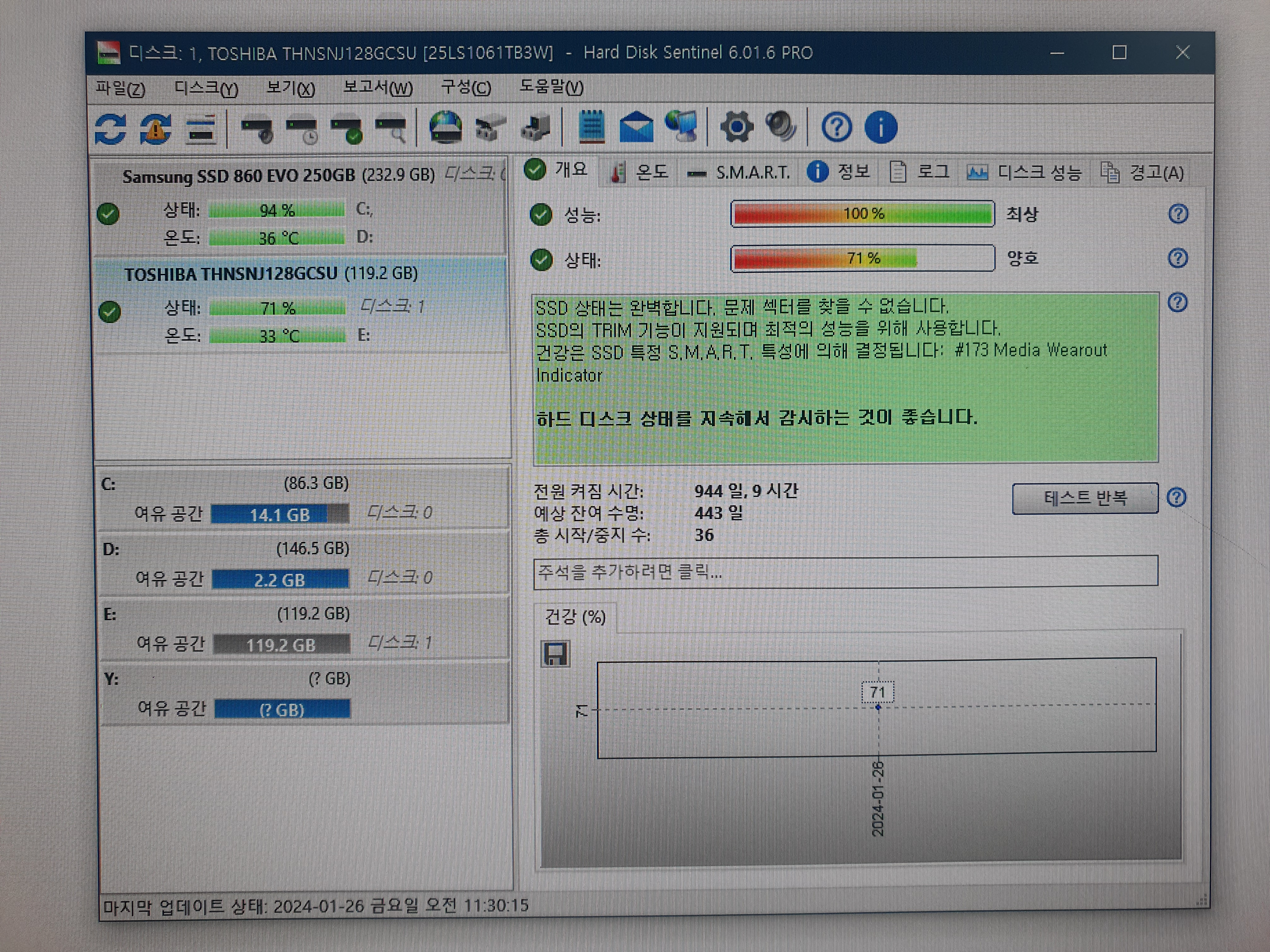Click the comment field 주석을 추가하려면 클릭
The height and width of the screenshot is (952, 1270).
coord(845,571)
